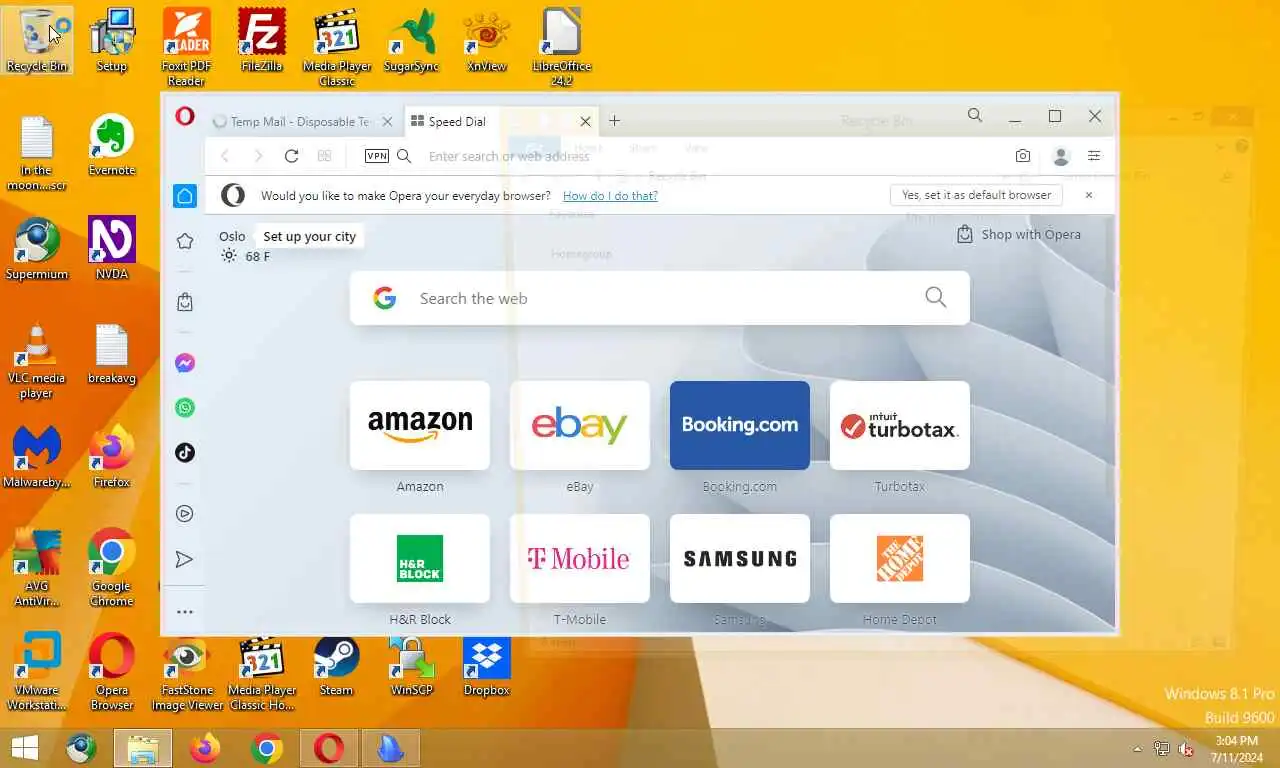Image resolution: width=1280 pixels, height=768 pixels.
Task: Close the Speed Dial tab
Action: (586, 122)
